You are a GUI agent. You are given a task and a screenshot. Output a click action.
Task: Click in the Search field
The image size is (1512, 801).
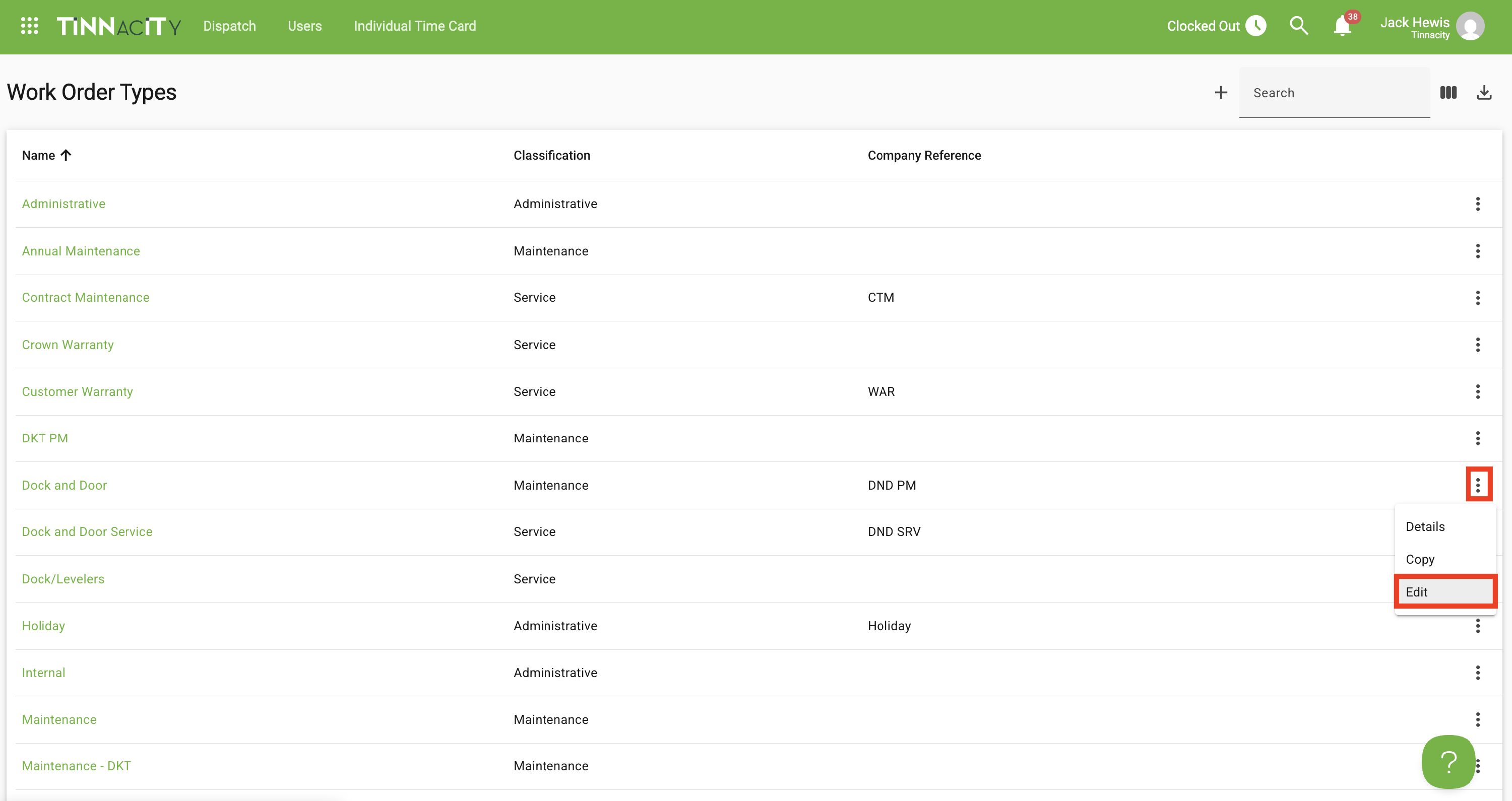(1334, 93)
